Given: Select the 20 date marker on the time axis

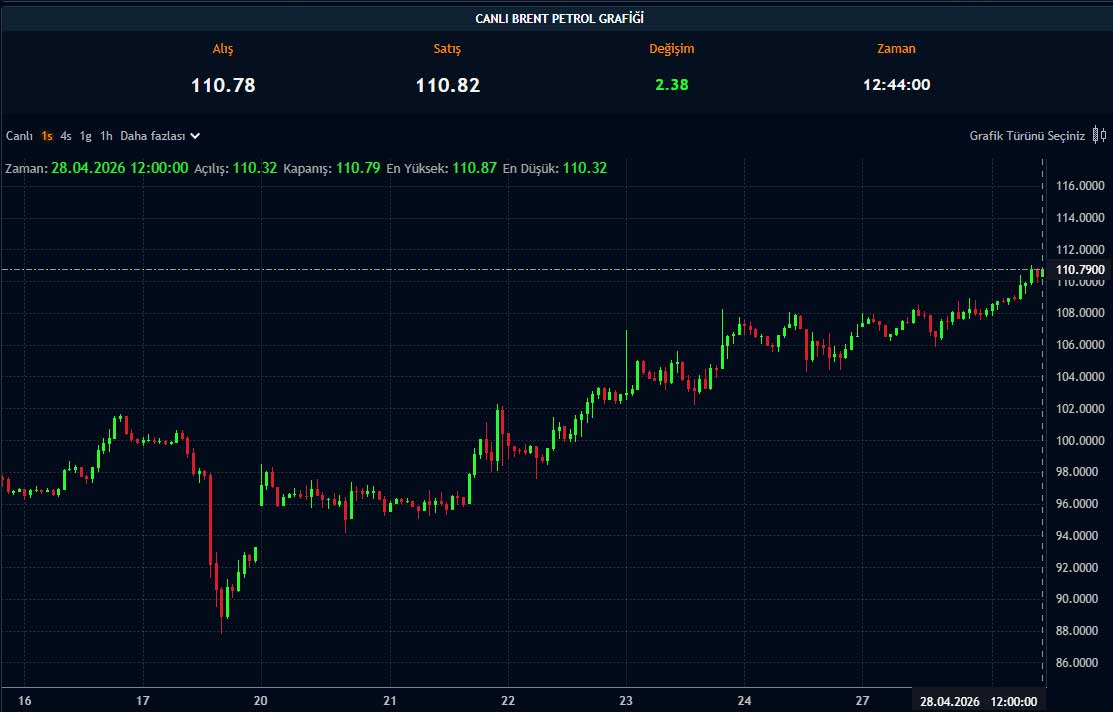Looking at the screenshot, I should point(260,701).
